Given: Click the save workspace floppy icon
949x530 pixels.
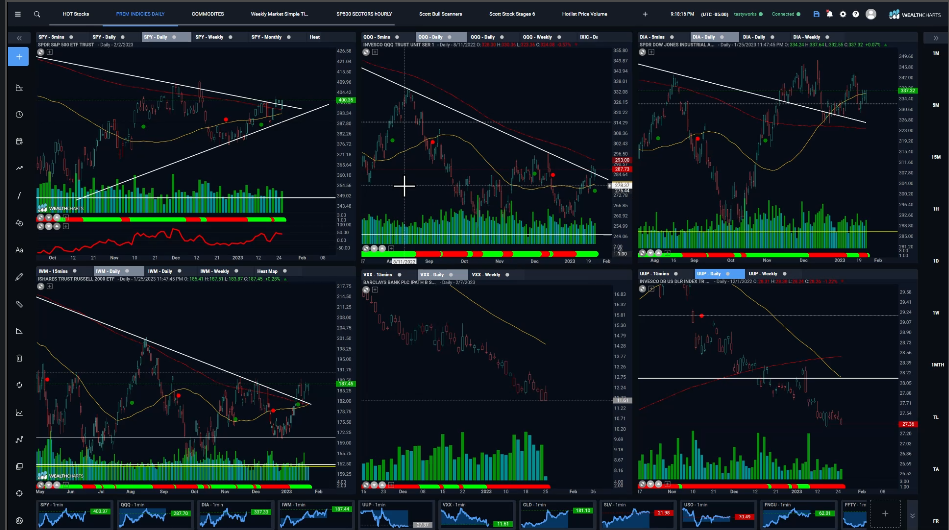Looking at the screenshot, I should 816,14.
